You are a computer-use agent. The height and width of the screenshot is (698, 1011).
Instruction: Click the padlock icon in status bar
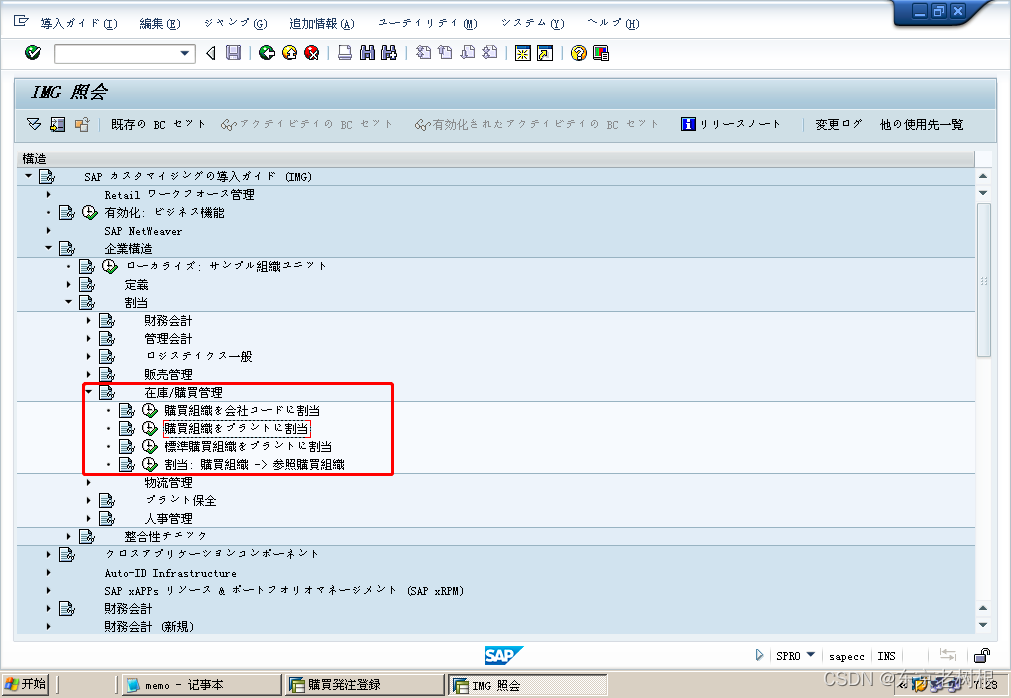tap(981, 655)
